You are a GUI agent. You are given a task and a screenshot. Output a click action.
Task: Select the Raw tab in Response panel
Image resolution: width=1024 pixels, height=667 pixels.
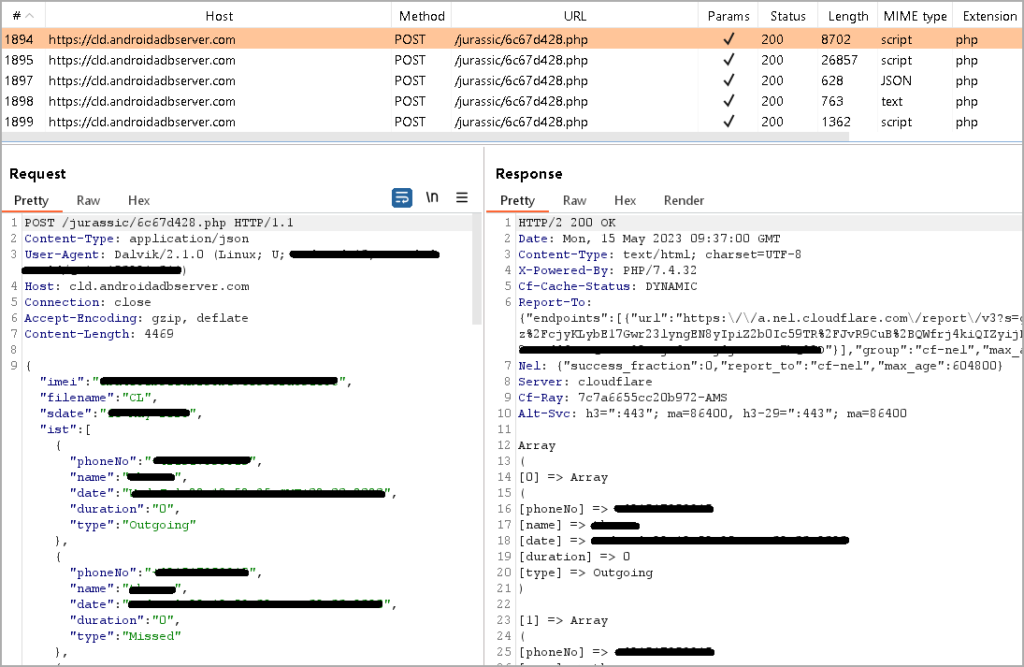[574, 200]
